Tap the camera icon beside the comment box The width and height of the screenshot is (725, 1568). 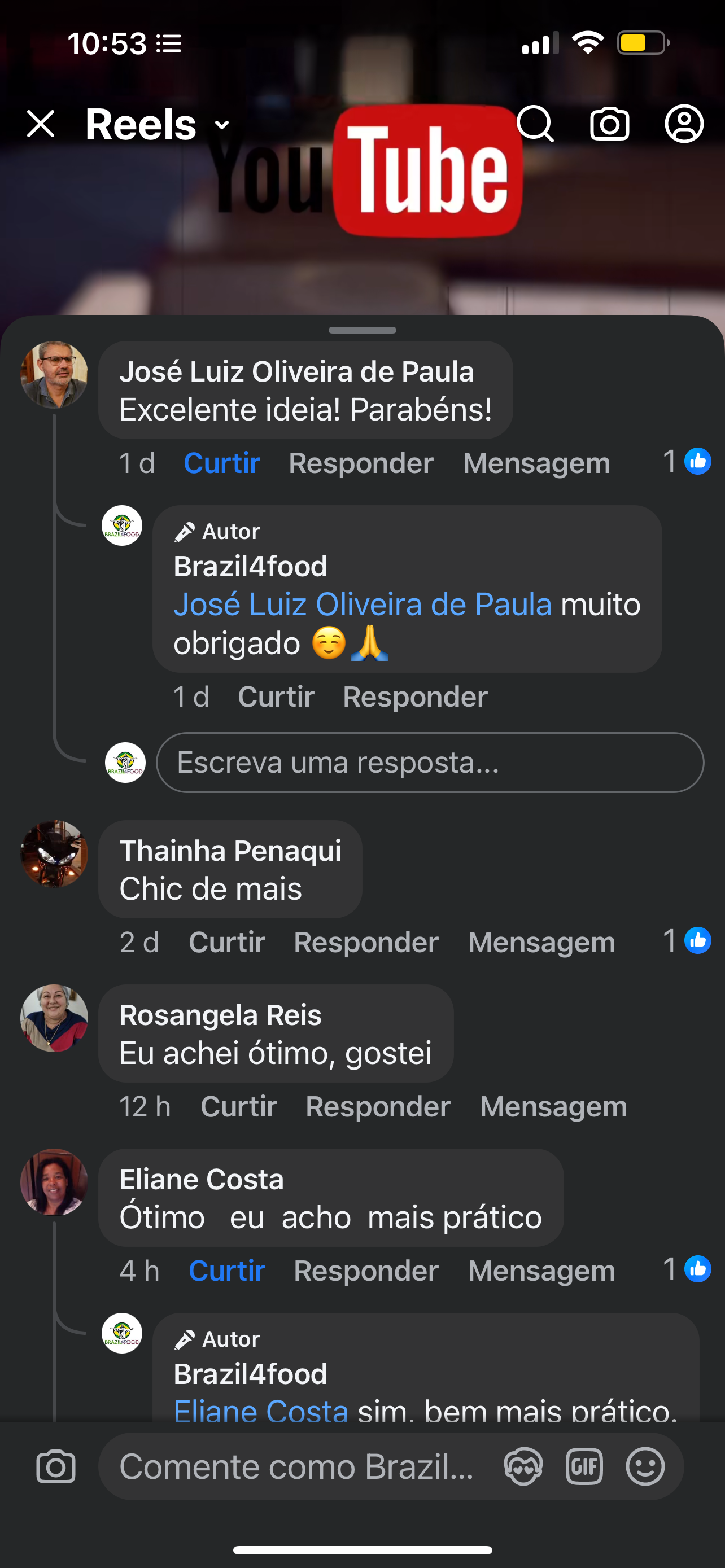pos(56,1467)
